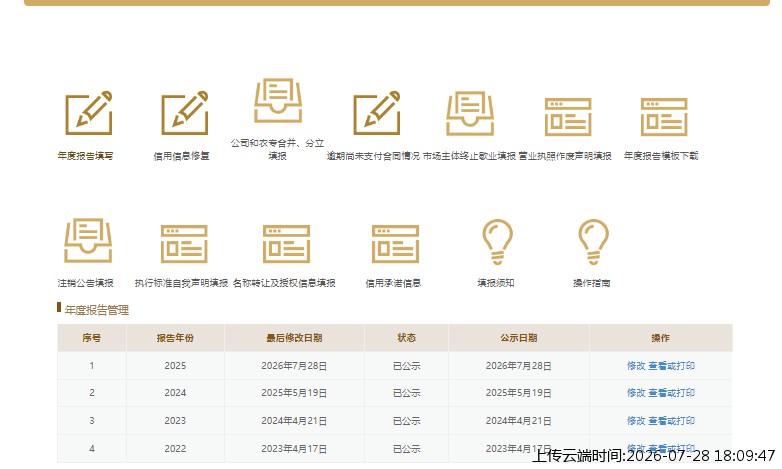The image size is (782, 469).
Task: Select last-modified date 2023年4月17日
Action: pyautogui.click(x=294, y=449)
